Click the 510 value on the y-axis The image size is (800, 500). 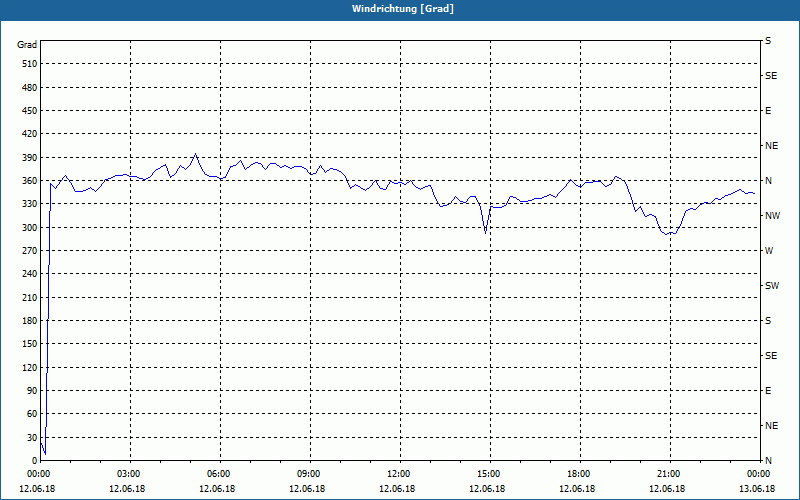(x=30, y=64)
